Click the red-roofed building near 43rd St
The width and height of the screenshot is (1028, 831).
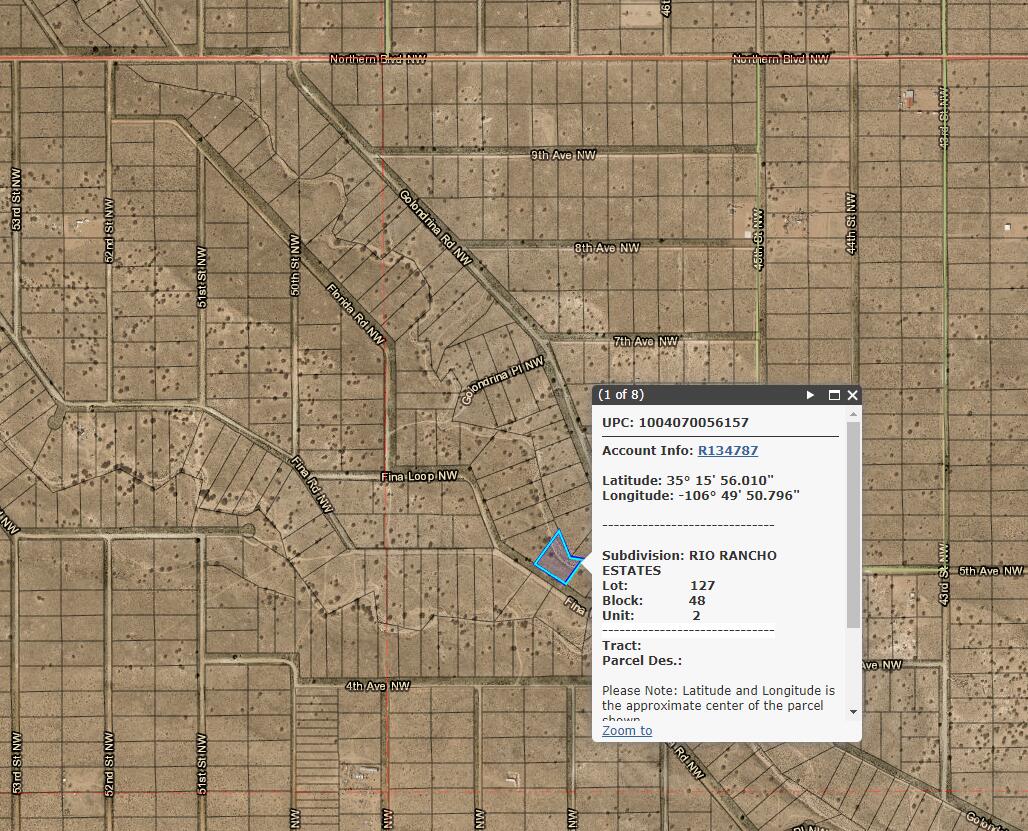(909, 100)
